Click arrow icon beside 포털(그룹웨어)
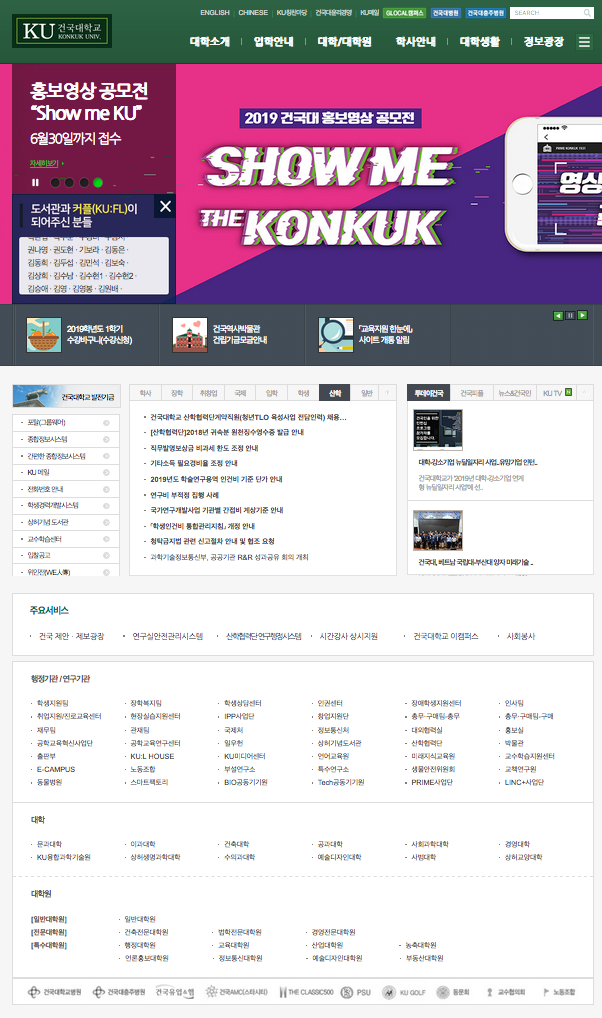 point(107,423)
